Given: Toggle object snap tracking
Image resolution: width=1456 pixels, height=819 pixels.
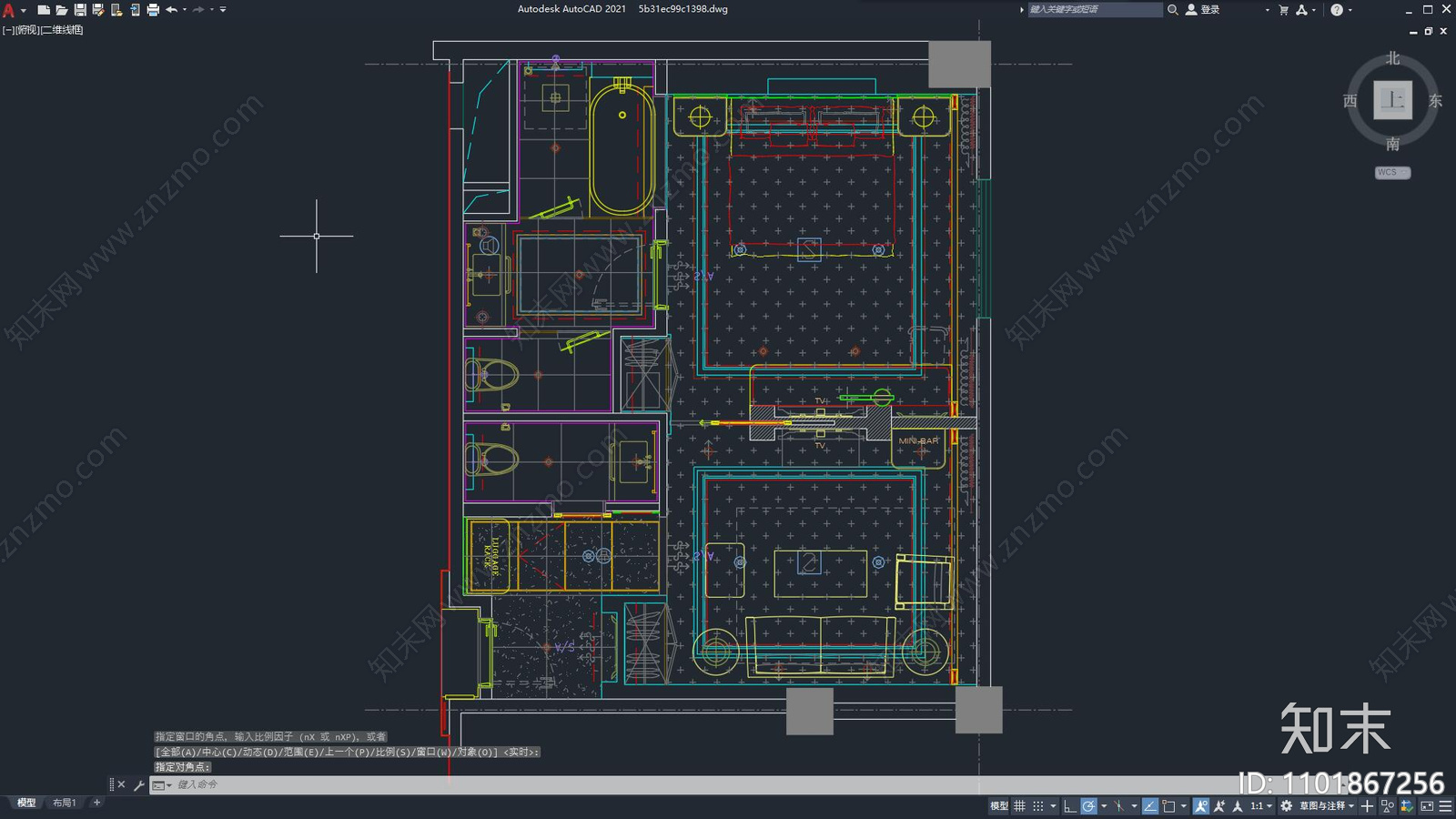Looking at the screenshot, I should point(1150,806).
